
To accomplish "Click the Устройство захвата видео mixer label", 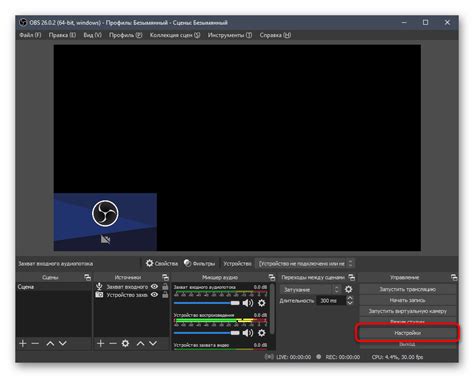I will (201, 345).
